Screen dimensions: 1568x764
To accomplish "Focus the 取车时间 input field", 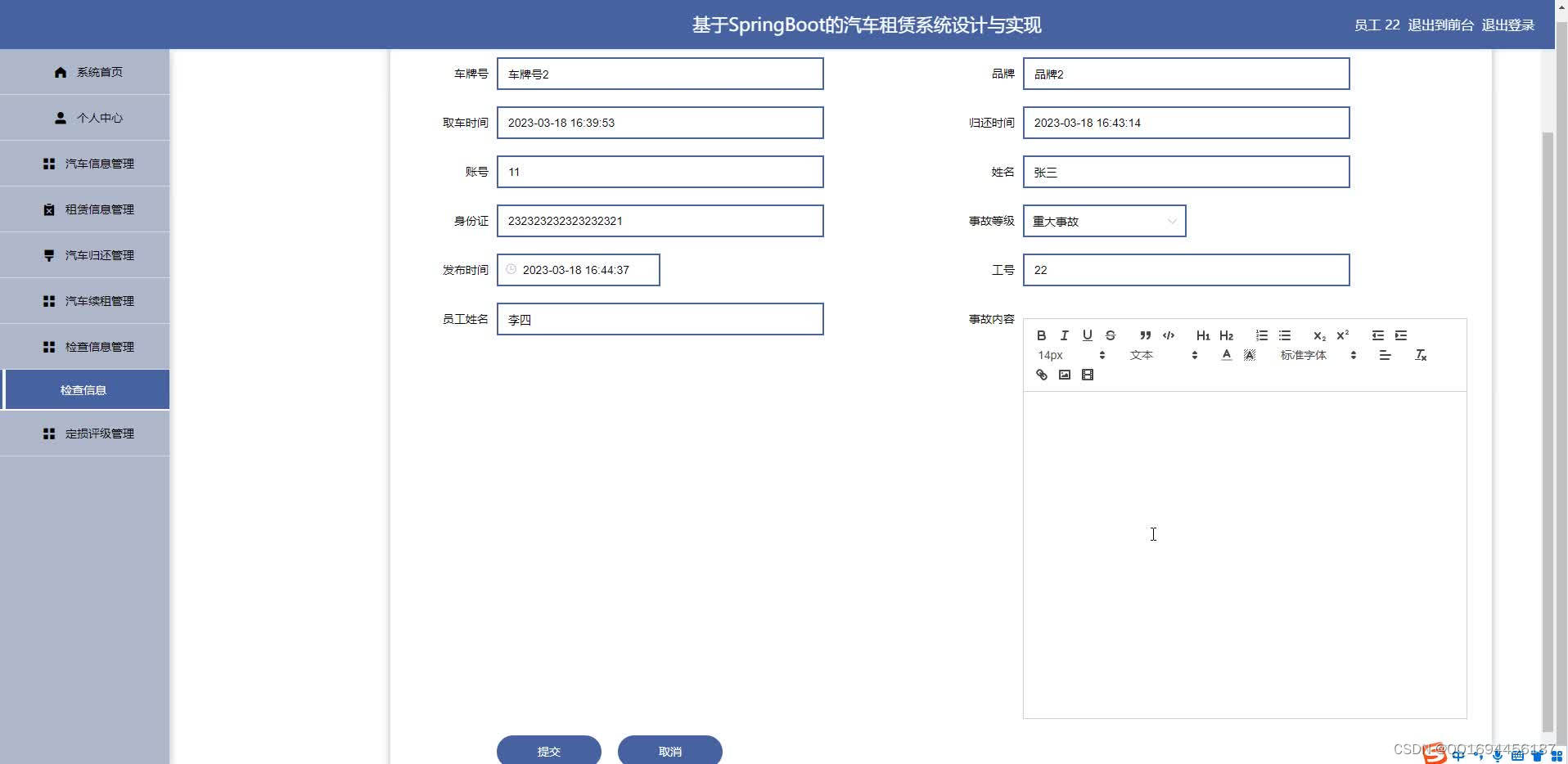I will tap(660, 123).
